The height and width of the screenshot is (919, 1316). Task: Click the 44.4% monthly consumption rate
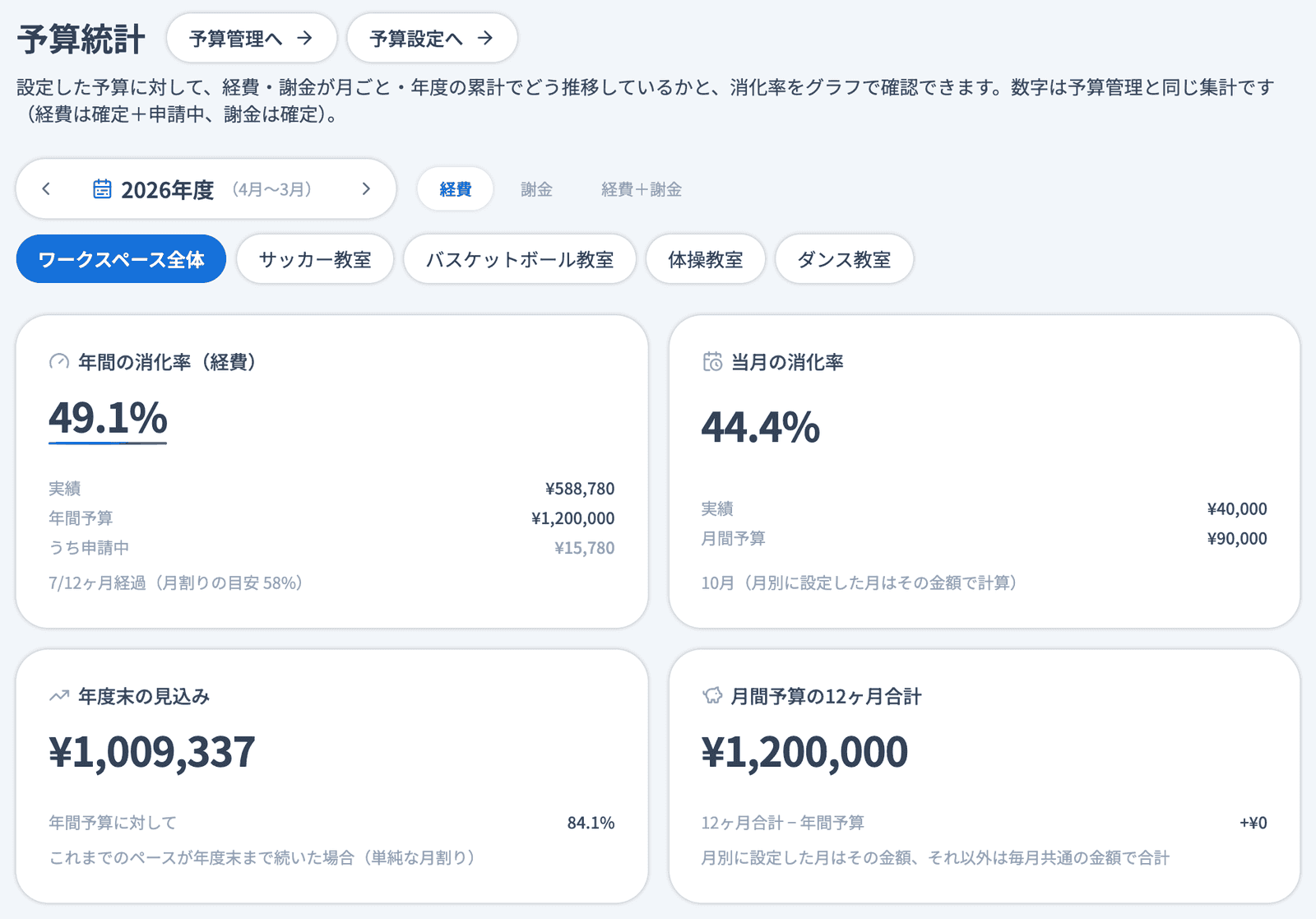761,427
